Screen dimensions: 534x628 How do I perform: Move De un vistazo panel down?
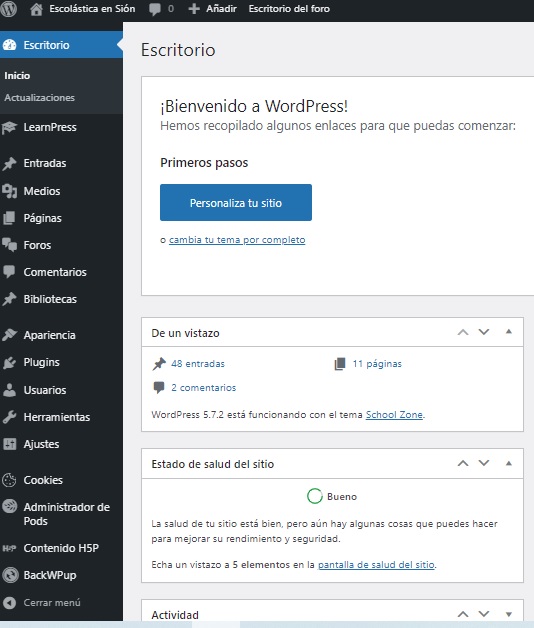[x=484, y=332]
